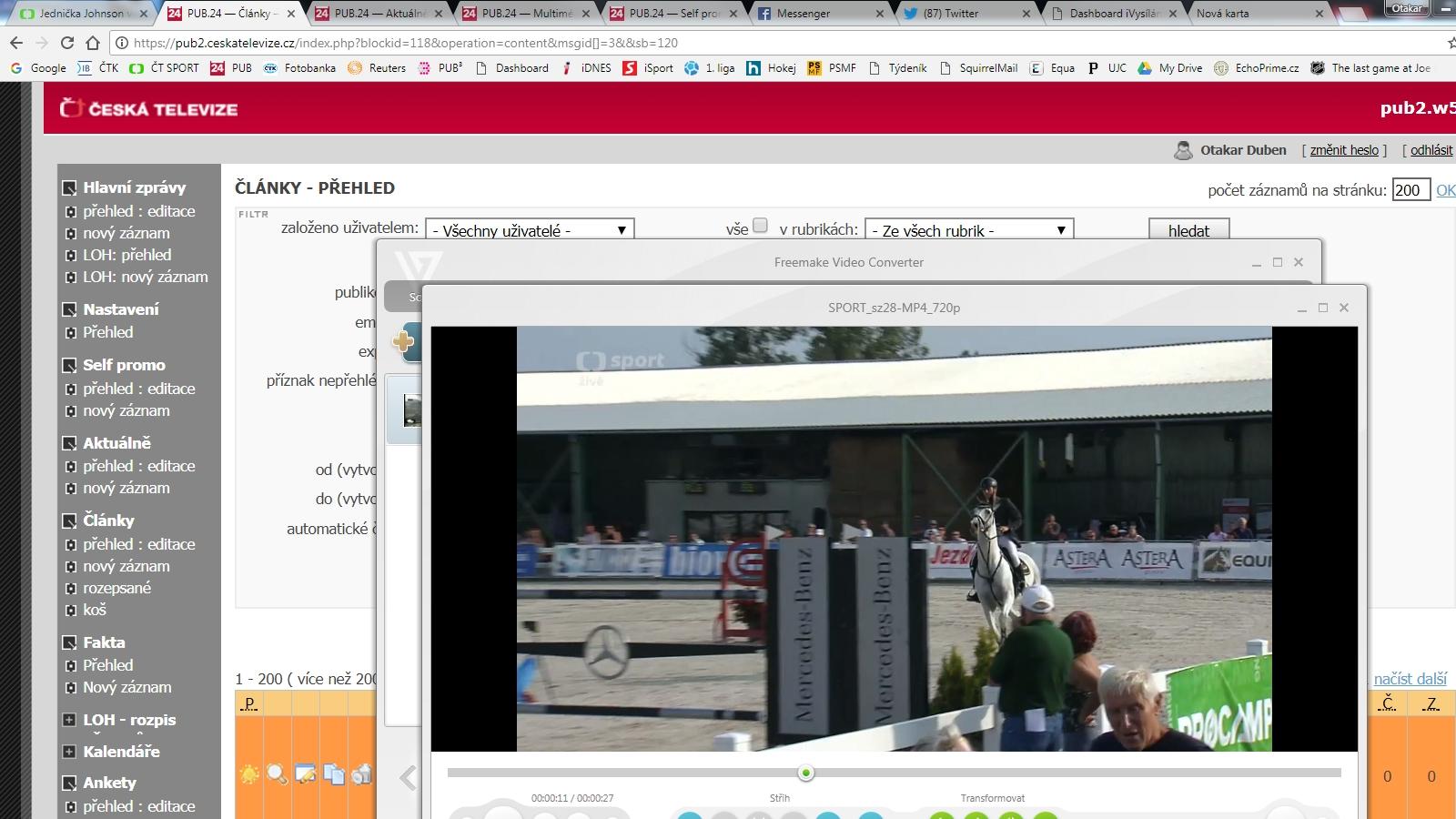Open the Fotobanka bookmark
Viewport: 1456px width, 819px height.
coord(299,68)
